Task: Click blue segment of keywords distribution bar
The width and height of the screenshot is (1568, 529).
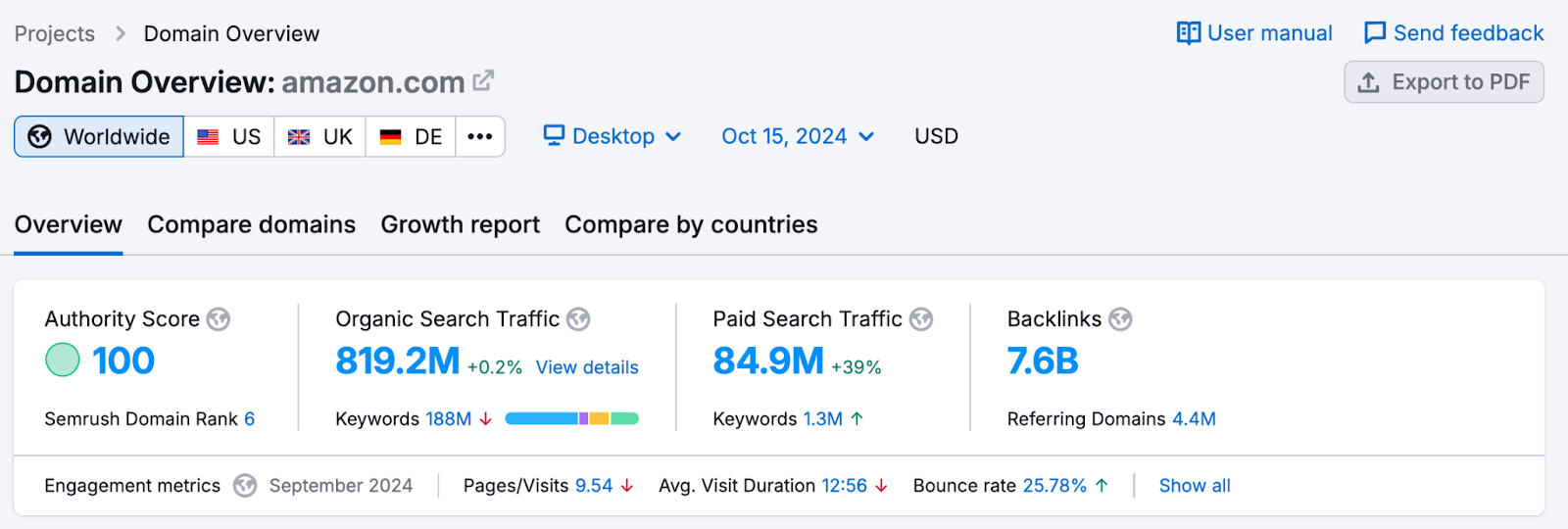Action: click(542, 418)
